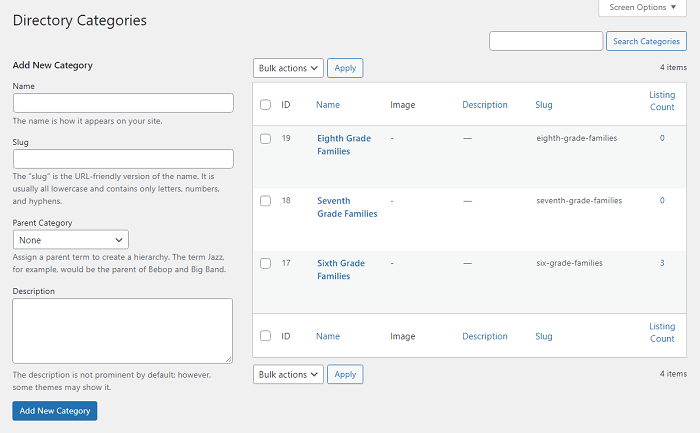700x433 pixels.
Task: Open the bottom Bulk actions dropdown
Action: tap(288, 375)
